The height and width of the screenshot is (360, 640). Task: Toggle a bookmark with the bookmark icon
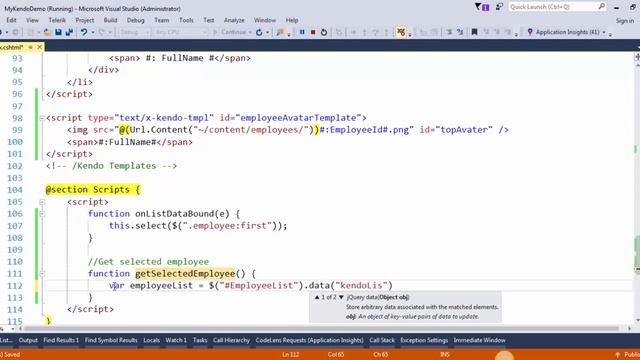(x=474, y=32)
